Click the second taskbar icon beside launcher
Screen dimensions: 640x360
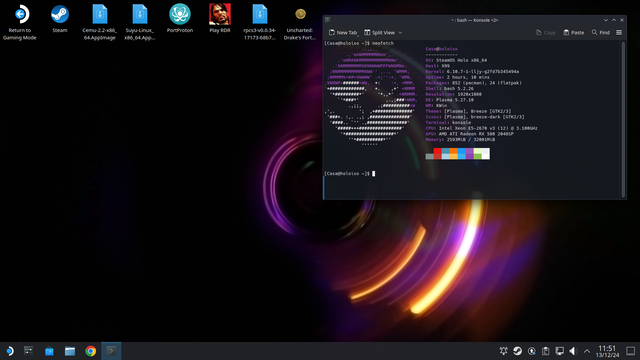29,351
